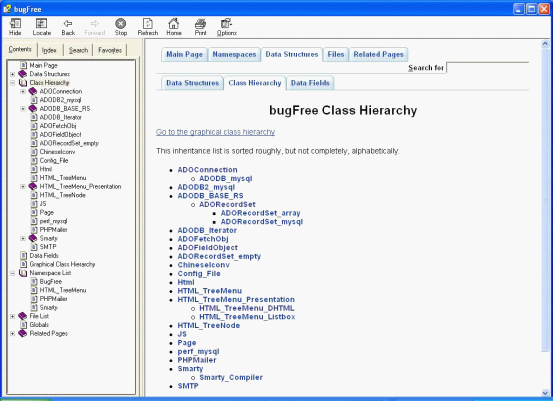The height and width of the screenshot is (401, 553).
Task: Collapse the Namespace List tree node
Action: [13, 273]
